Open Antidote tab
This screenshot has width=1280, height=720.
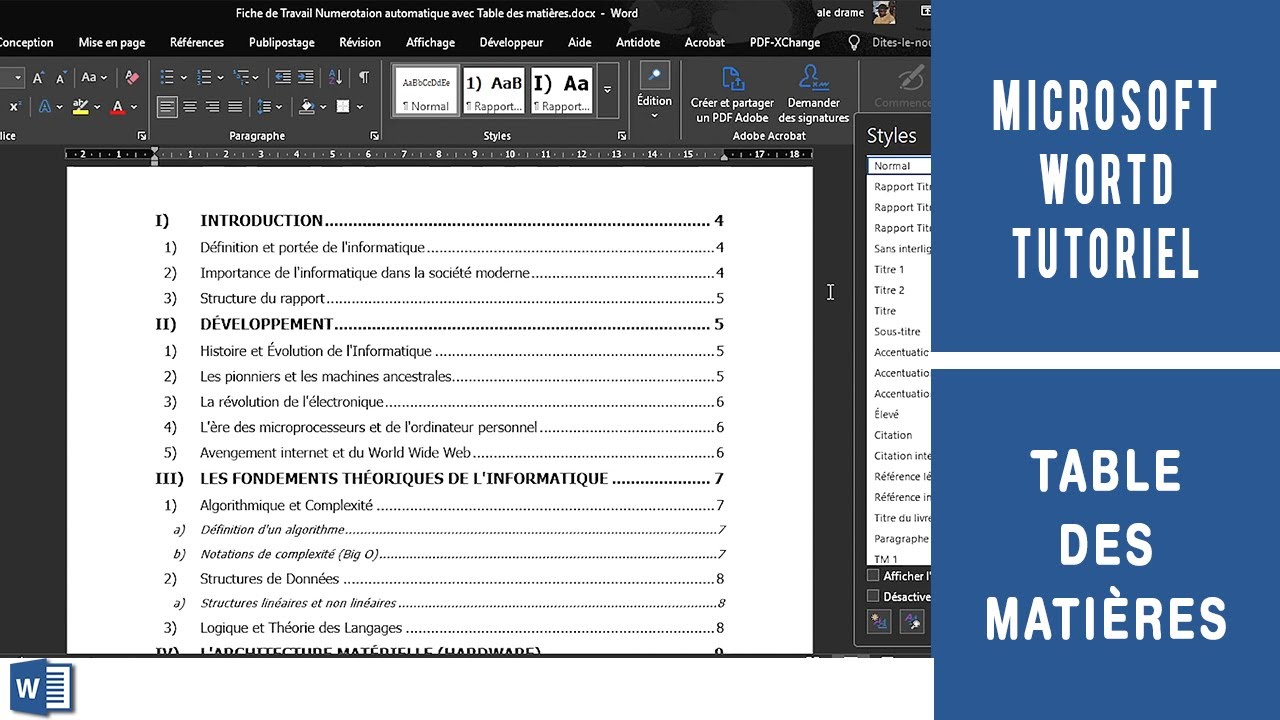point(638,42)
